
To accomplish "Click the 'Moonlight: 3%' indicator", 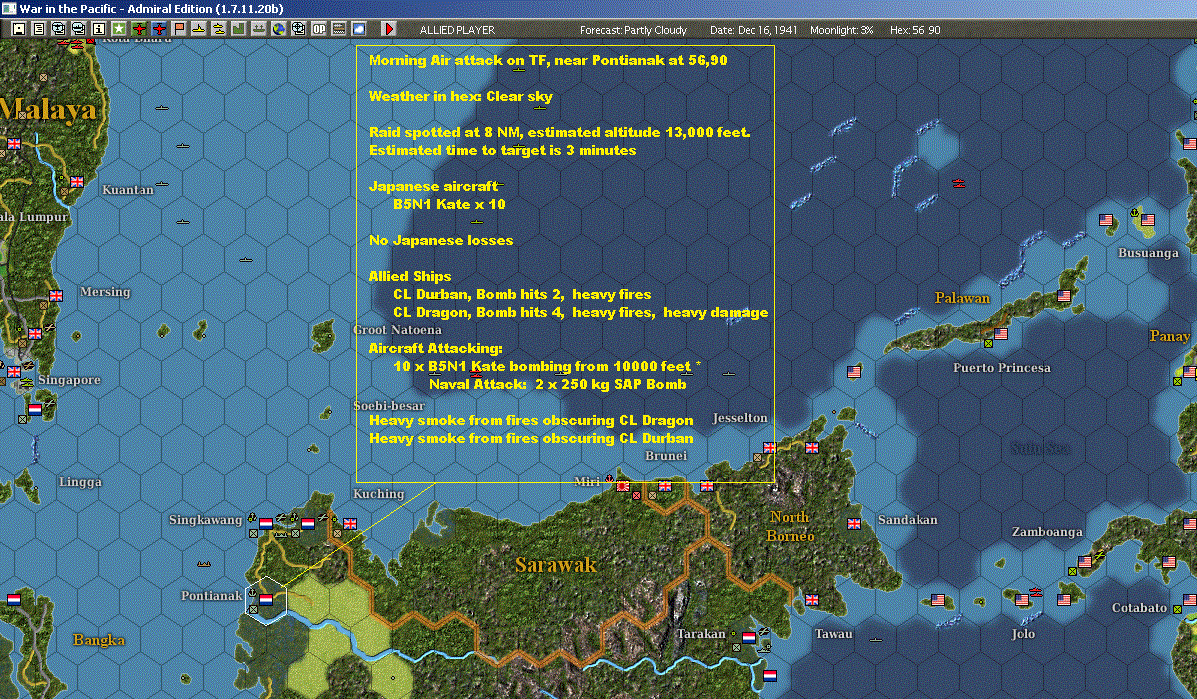I will click(x=841, y=30).
